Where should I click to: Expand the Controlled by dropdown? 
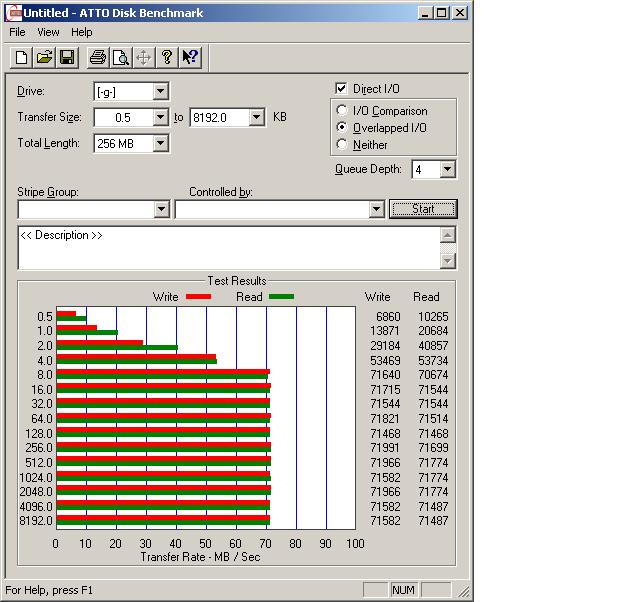tap(376, 209)
